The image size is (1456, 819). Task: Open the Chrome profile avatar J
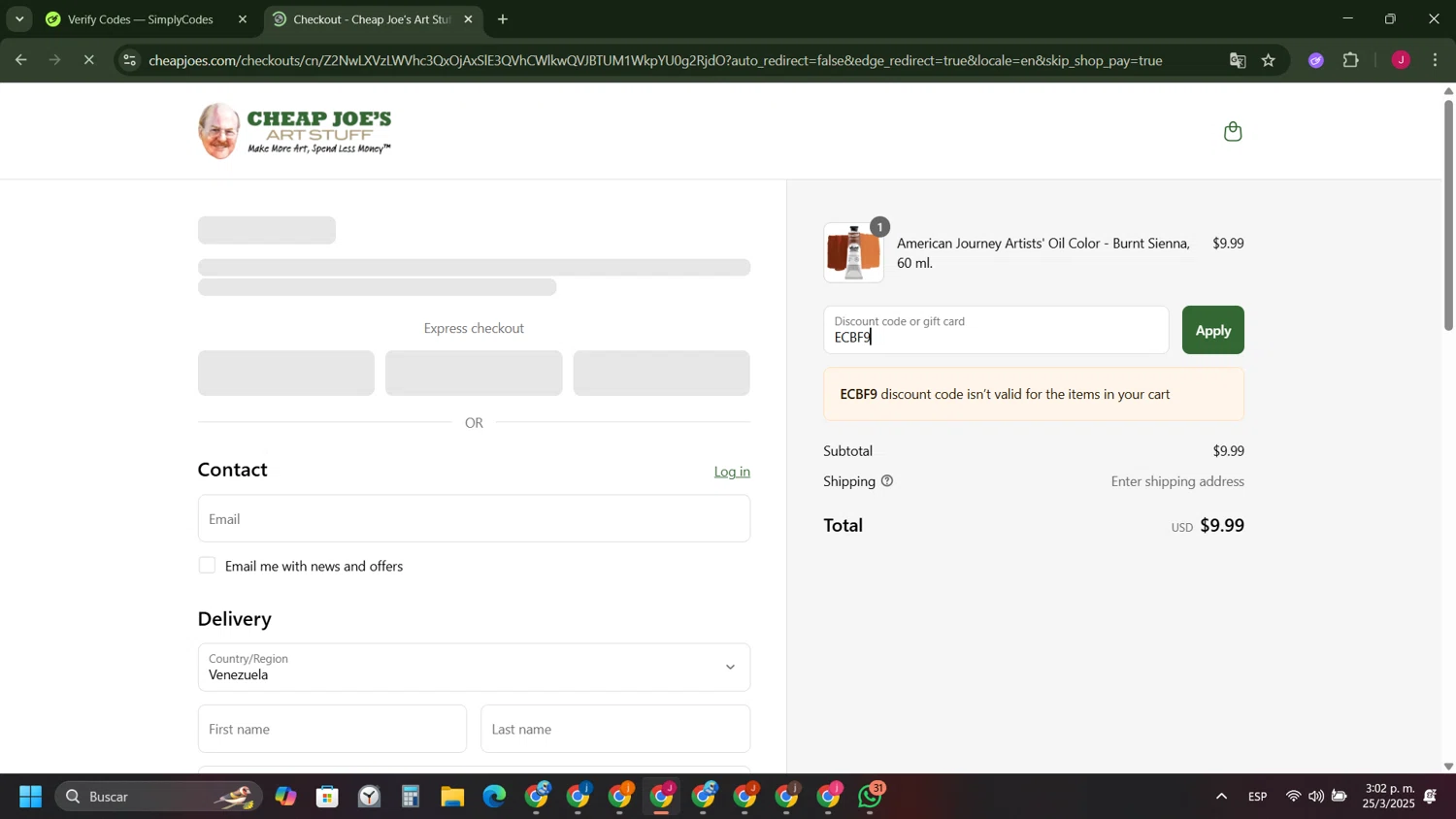pos(1401,60)
